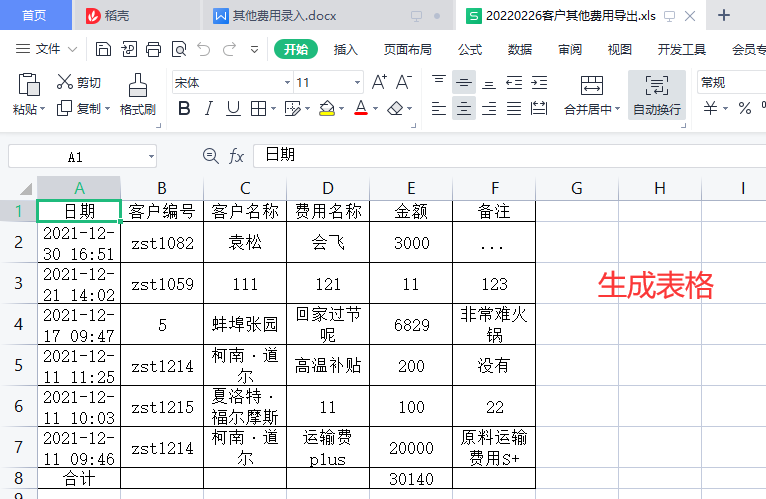Expand the Merge and Center (合并居中) dropdown
Image resolution: width=766 pixels, height=499 pixels.
coord(616,109)
